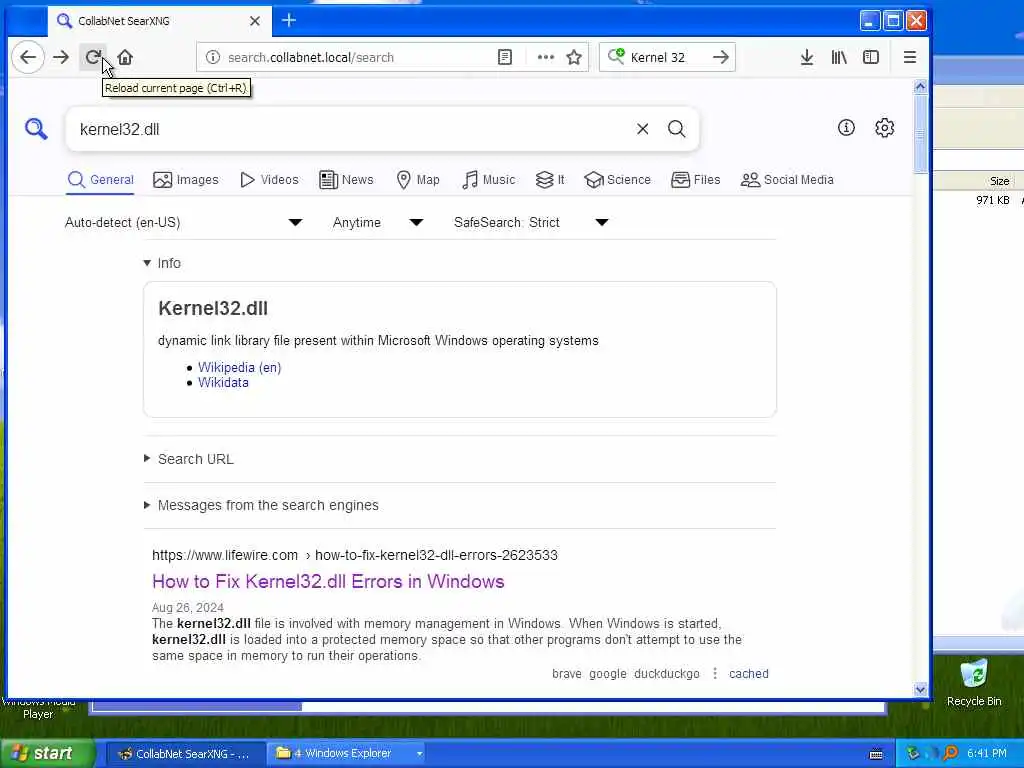
Task: Open taskbar Windows Explorer group dropdown arrow
Action: 419,754
